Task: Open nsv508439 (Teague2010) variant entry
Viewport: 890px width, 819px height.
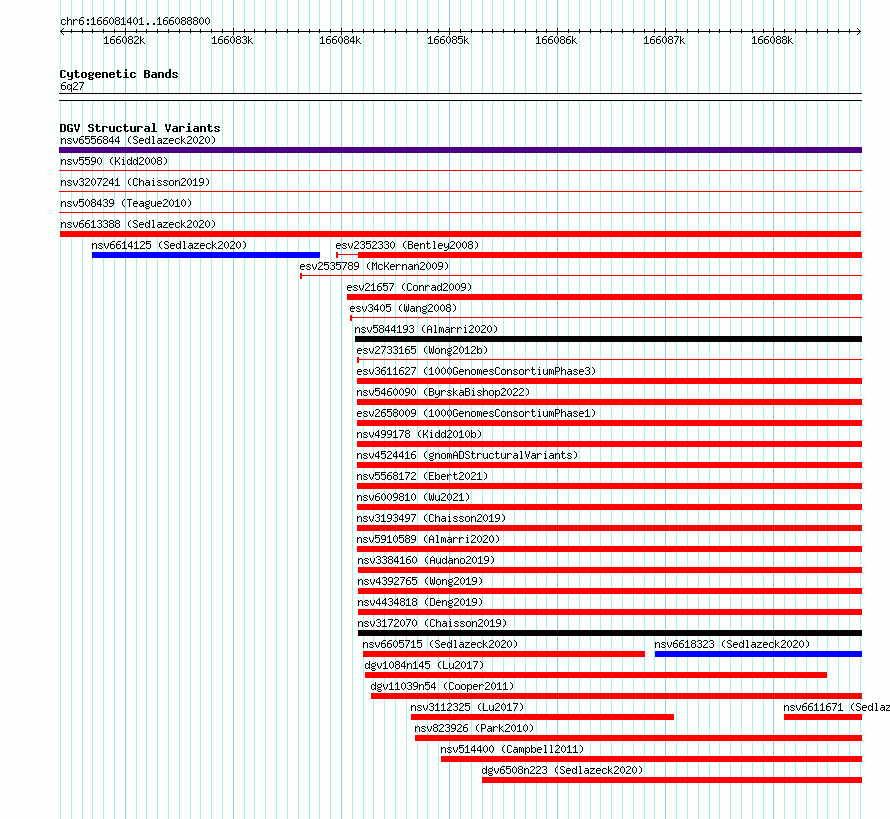Action: point(126,203)
